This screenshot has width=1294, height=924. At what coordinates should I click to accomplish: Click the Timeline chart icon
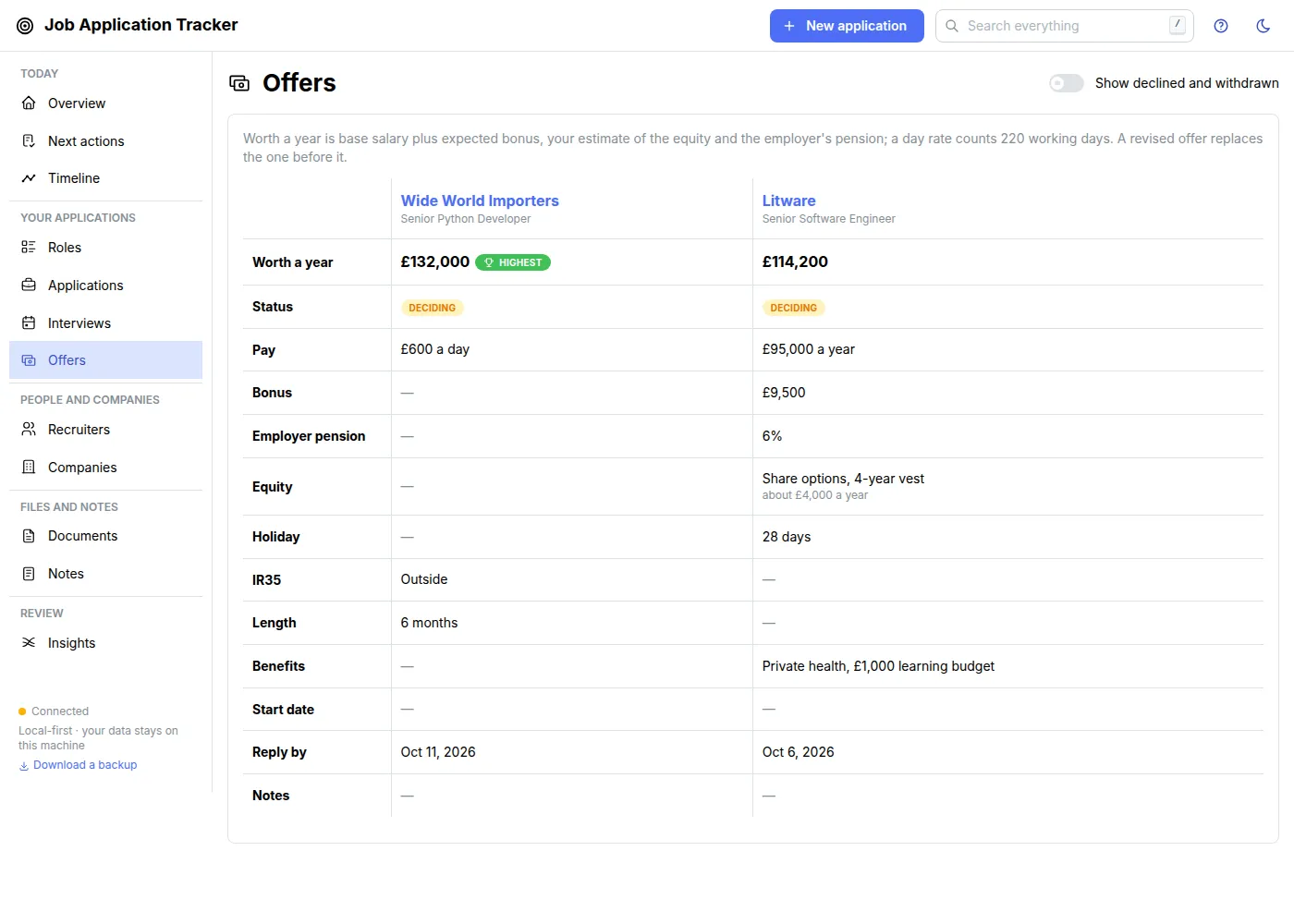pos(29,178)
